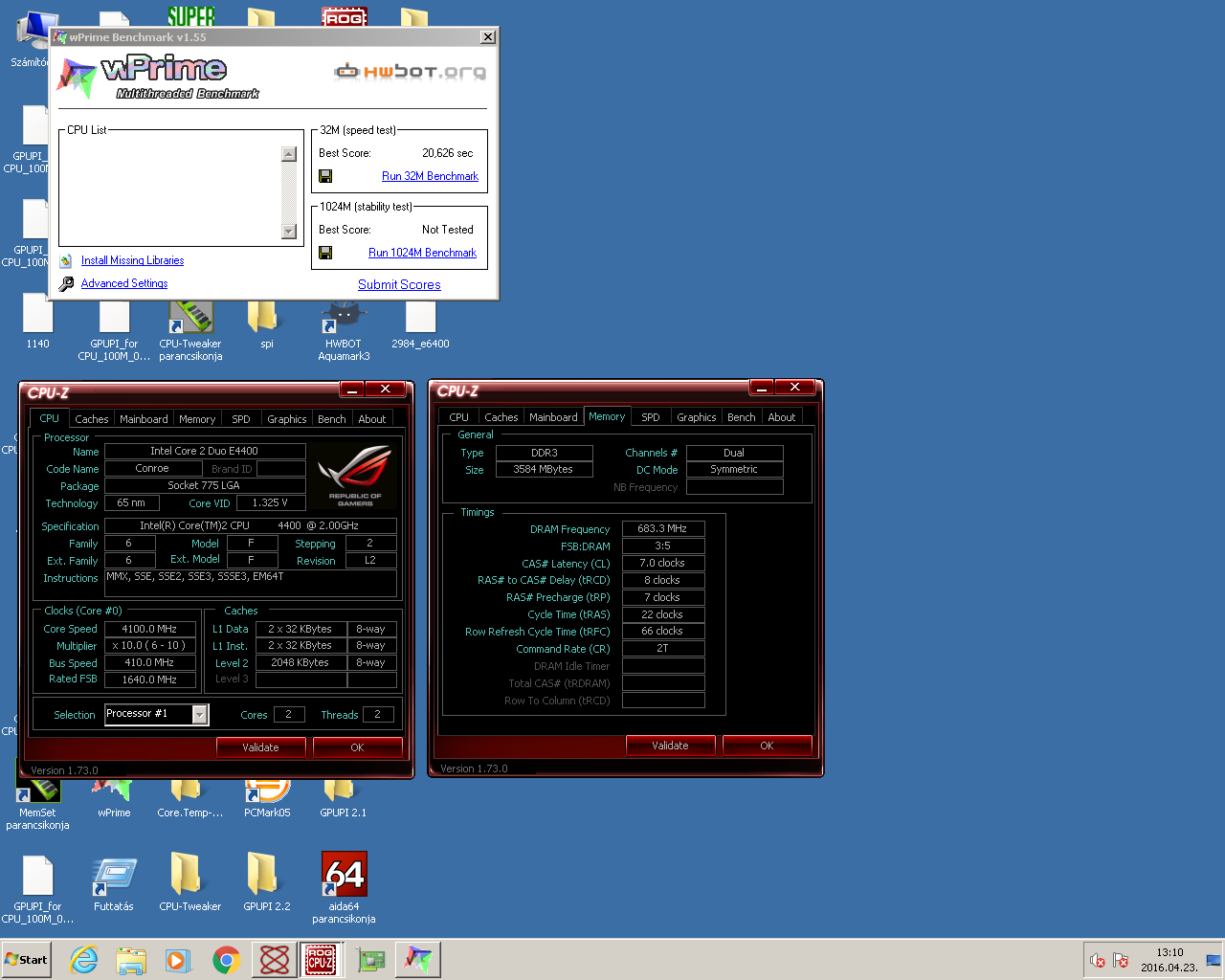Open Mainboard tab in left CPU-Z window
This screenshot has height=980, width=1225.
coord(144,419)
